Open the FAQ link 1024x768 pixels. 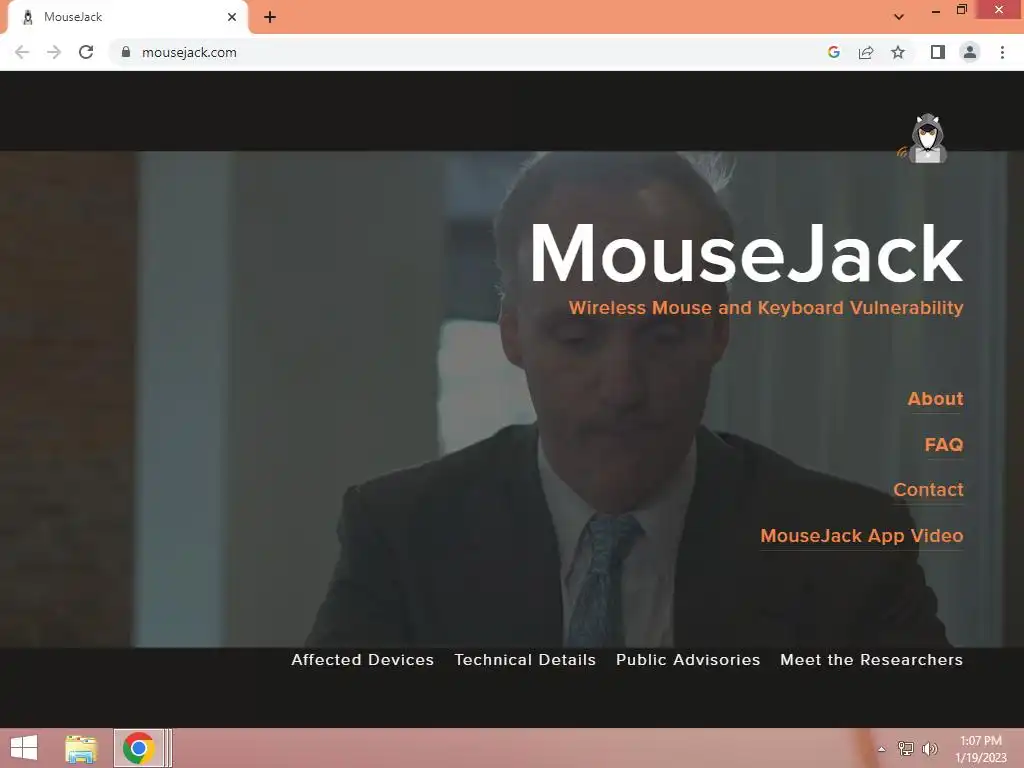944,444
